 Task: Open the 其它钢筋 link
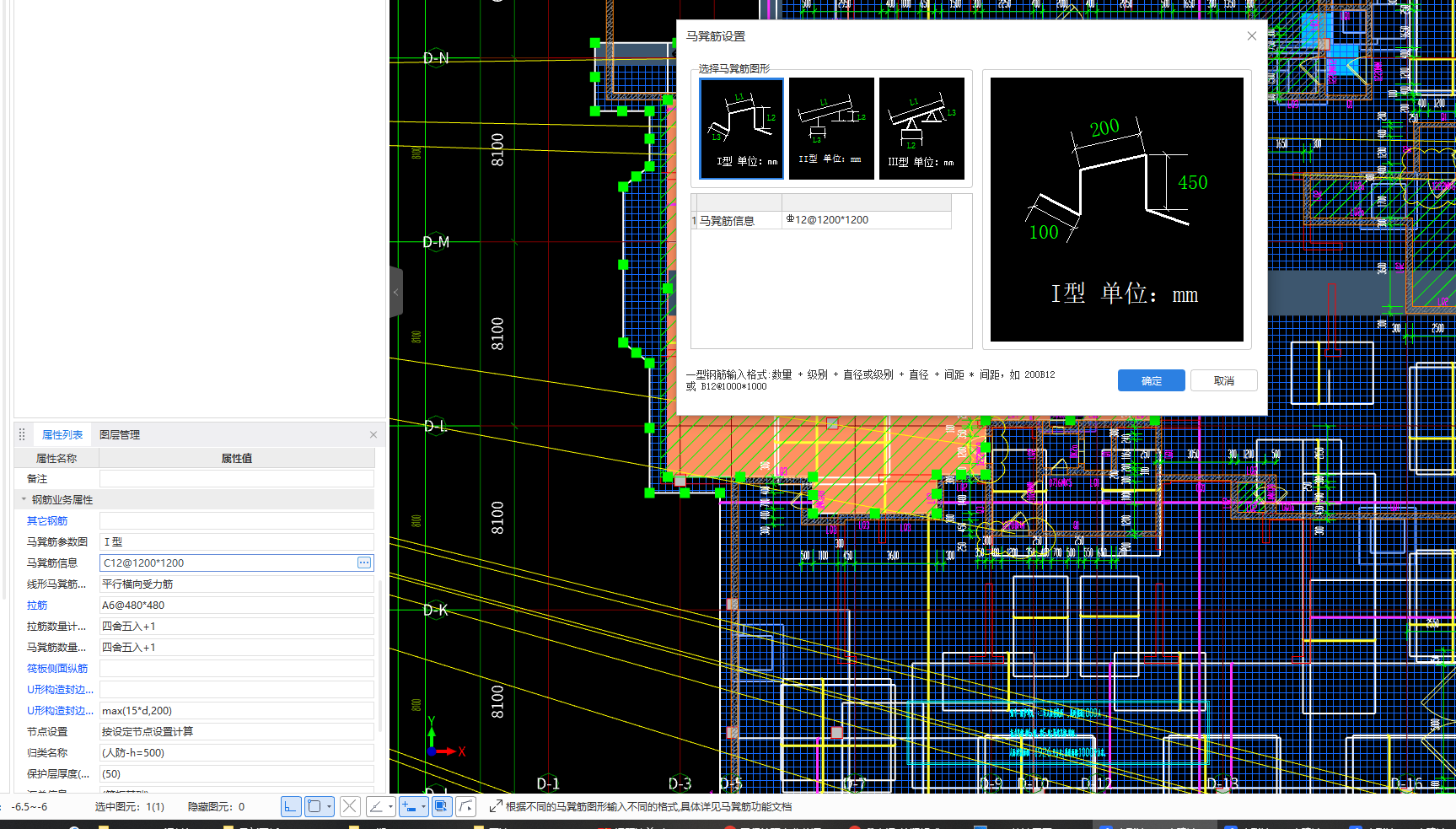[47, 521]
